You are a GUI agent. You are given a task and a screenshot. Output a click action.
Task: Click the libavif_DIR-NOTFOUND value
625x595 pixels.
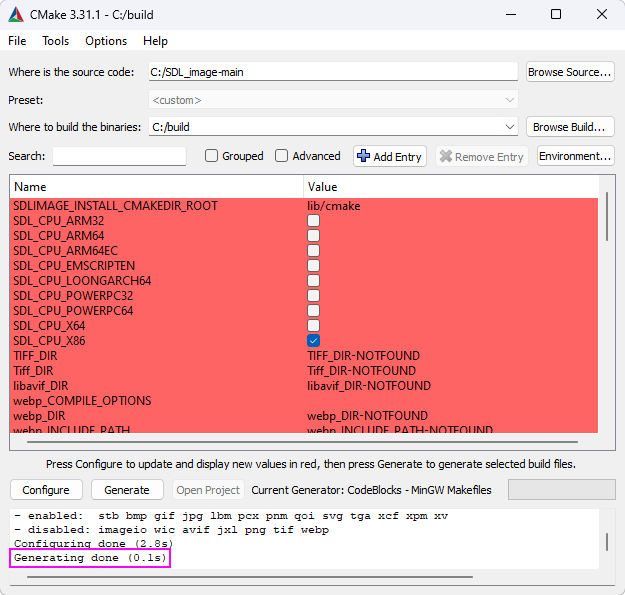tap(369, 386)
